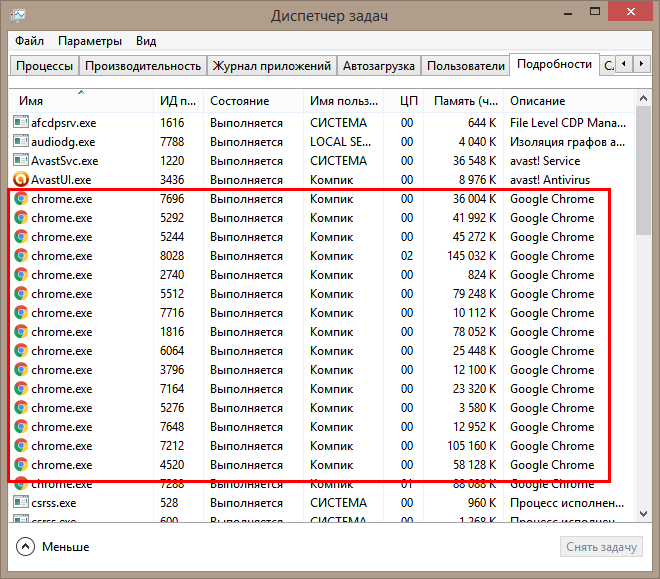Click Chrome icon for PID 8028
This screenshot has width=660, height=579.
point(21,255)
